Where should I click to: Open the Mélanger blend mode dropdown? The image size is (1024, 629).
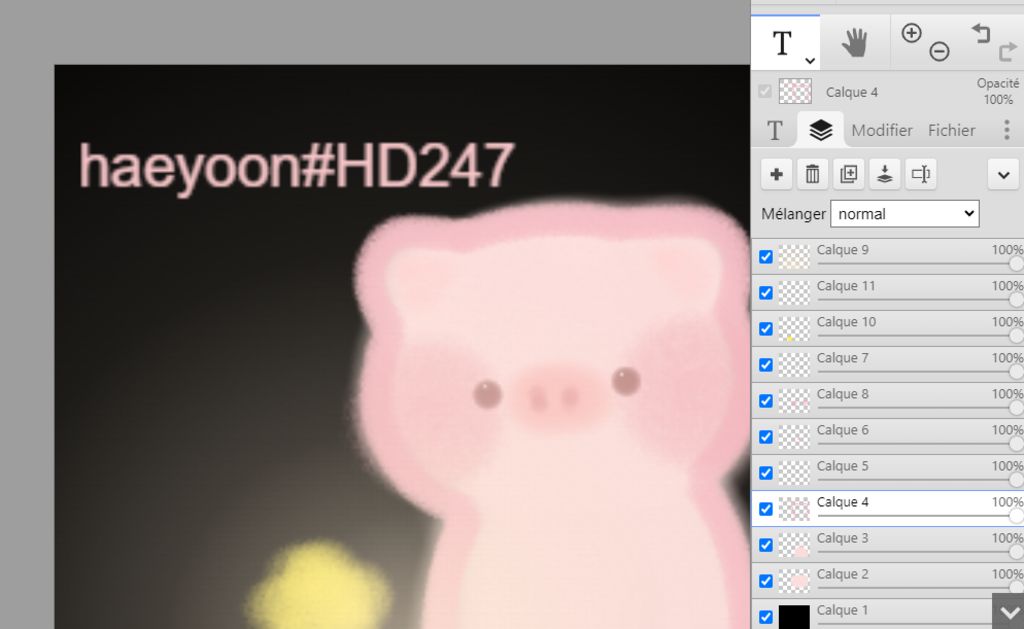click(904, 214)
